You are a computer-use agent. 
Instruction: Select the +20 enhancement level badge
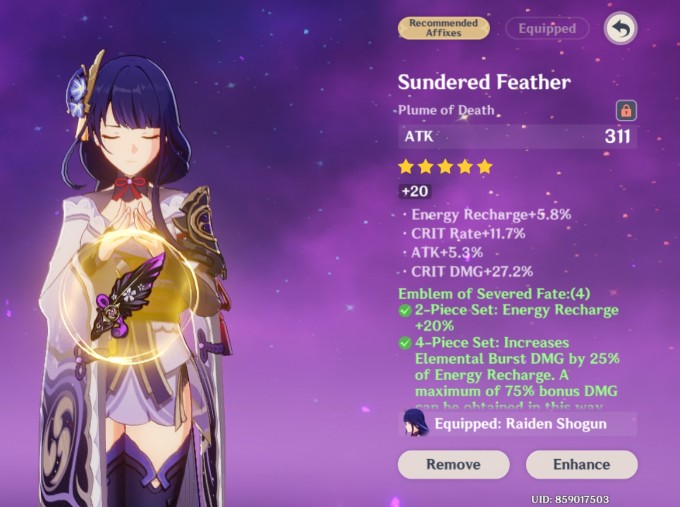415,191
